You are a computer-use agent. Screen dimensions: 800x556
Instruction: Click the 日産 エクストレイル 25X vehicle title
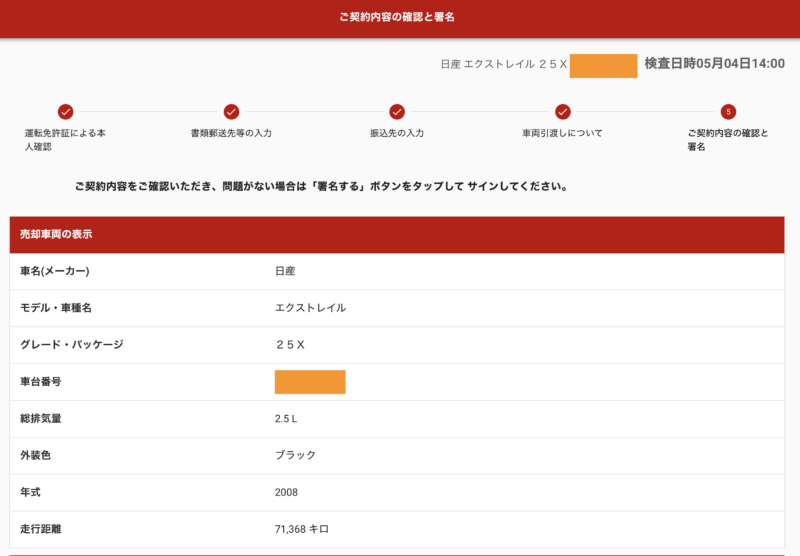(x=504, y=64)
